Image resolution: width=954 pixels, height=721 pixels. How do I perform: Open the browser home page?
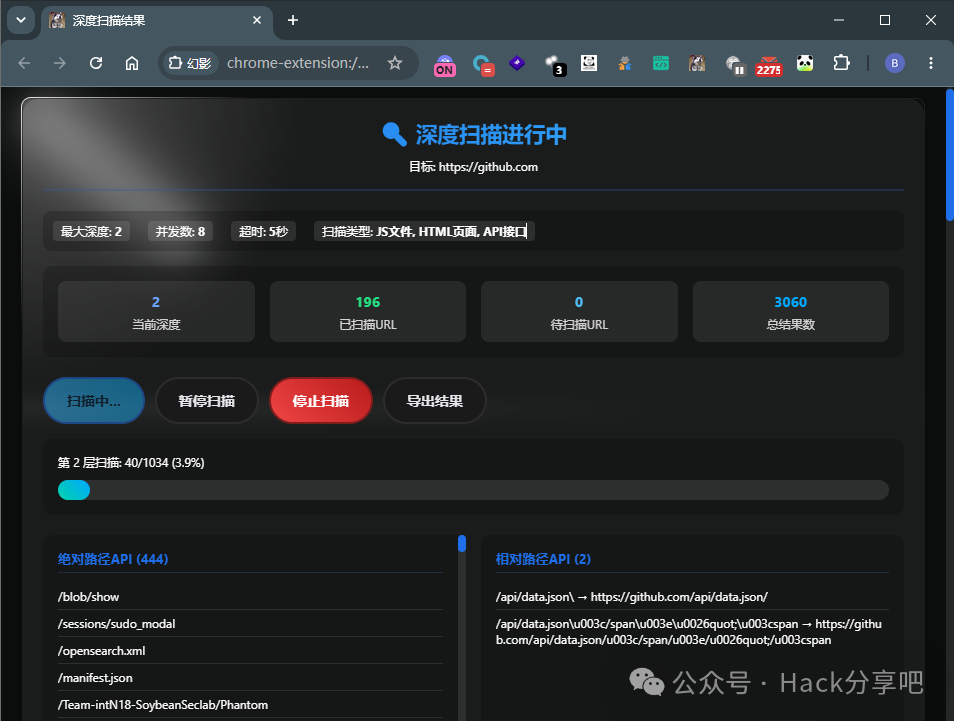(132, 63)
